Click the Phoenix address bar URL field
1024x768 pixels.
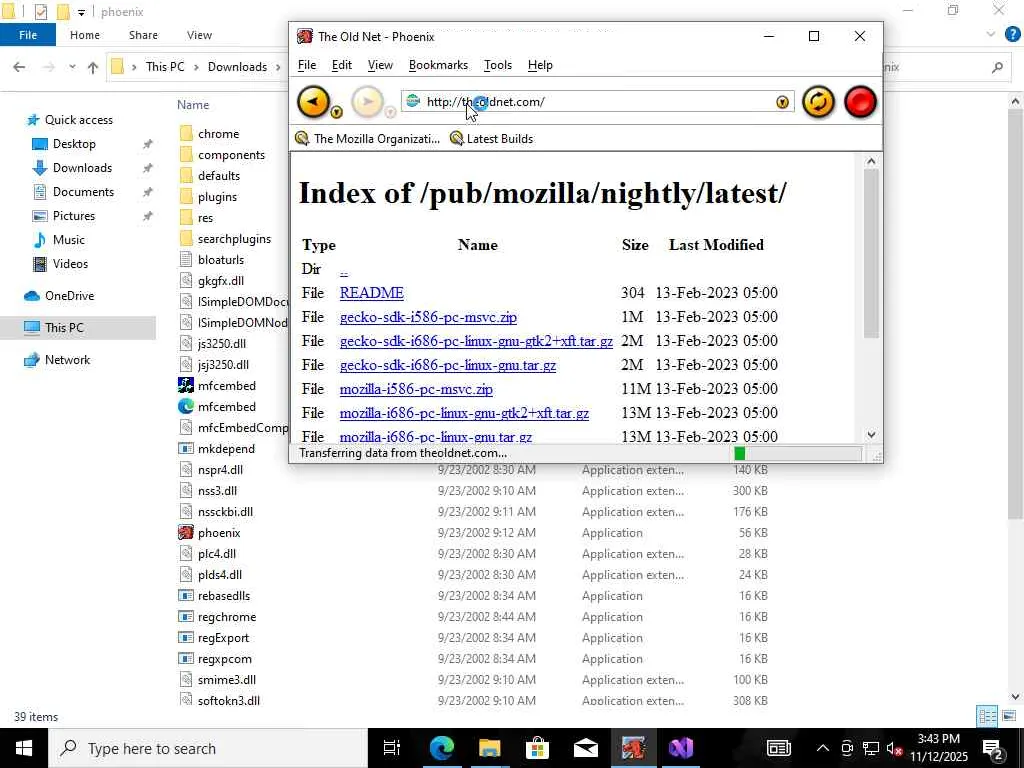[598, 102]
